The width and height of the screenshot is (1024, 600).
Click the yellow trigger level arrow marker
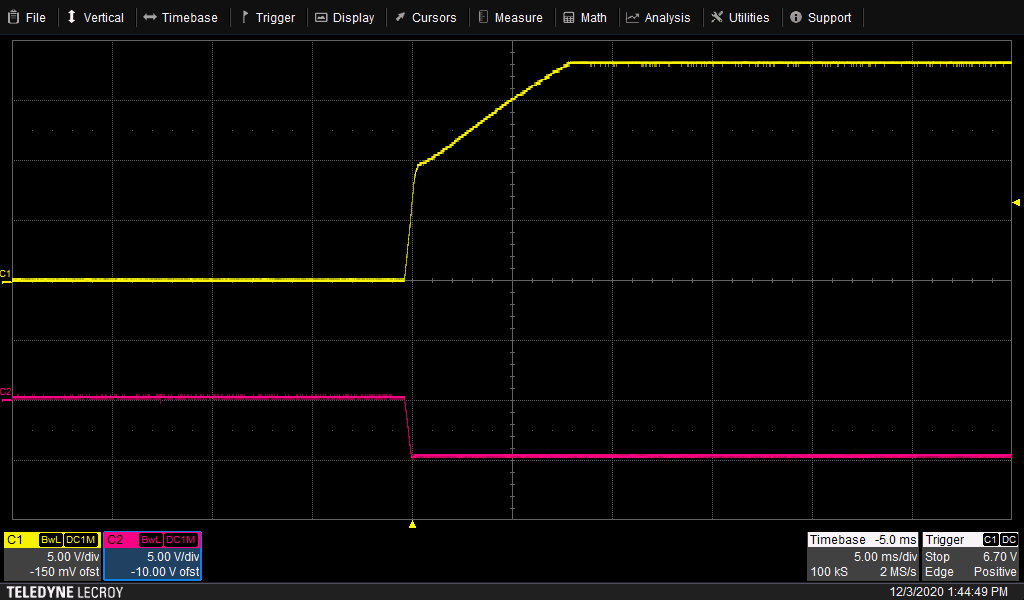pos(1016,200)
